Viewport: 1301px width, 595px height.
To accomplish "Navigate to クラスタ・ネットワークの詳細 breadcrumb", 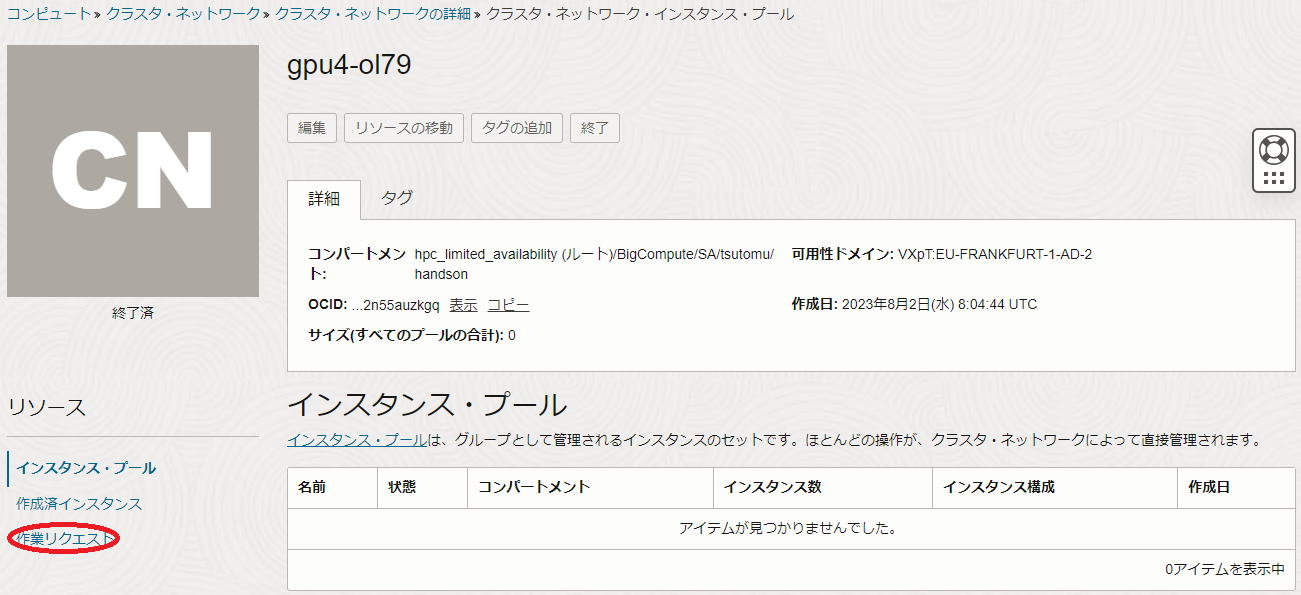I will (x=373, y=14).
